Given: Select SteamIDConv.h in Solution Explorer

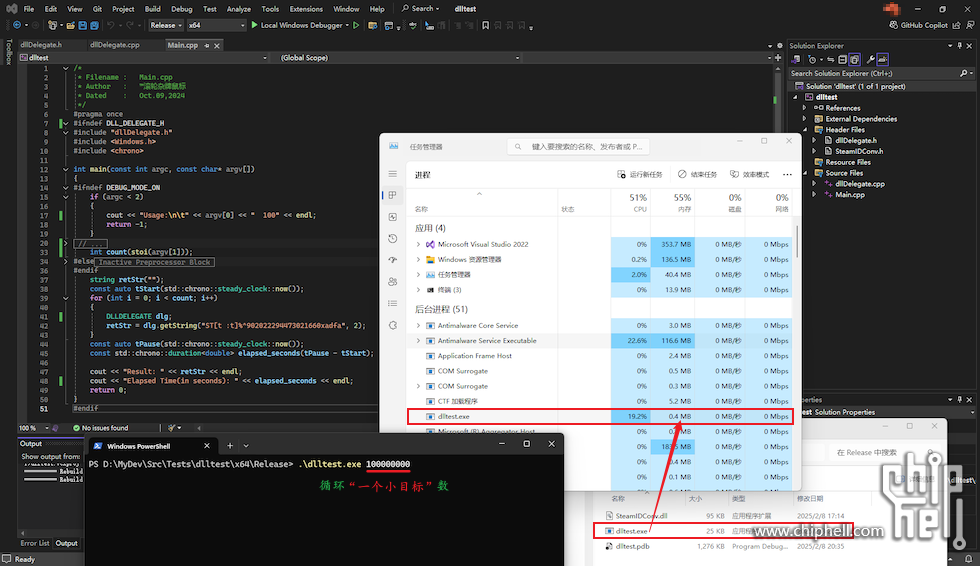Looking at the screenshot, I should coord(859,151).
